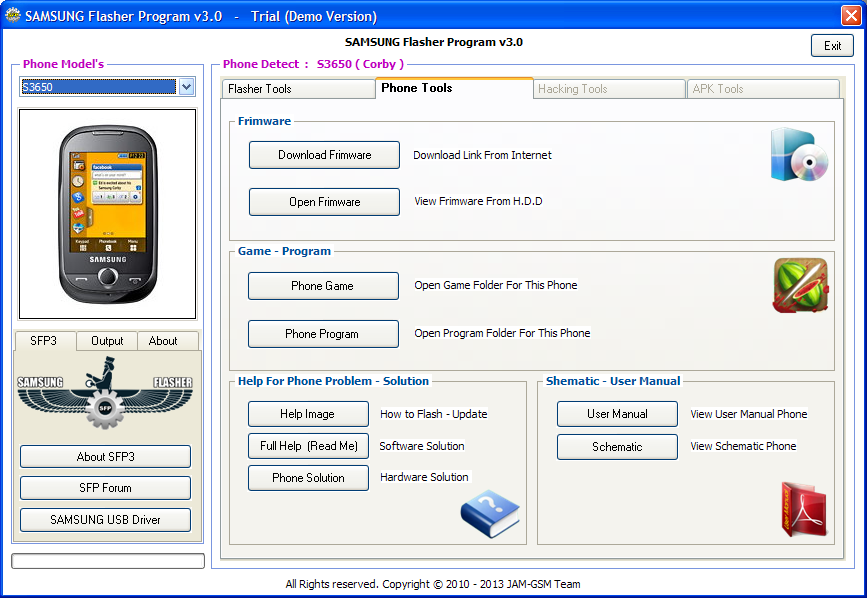Click the Phone Program button
867x598 pixels.
pyautogui.click(x=323, y=334)
